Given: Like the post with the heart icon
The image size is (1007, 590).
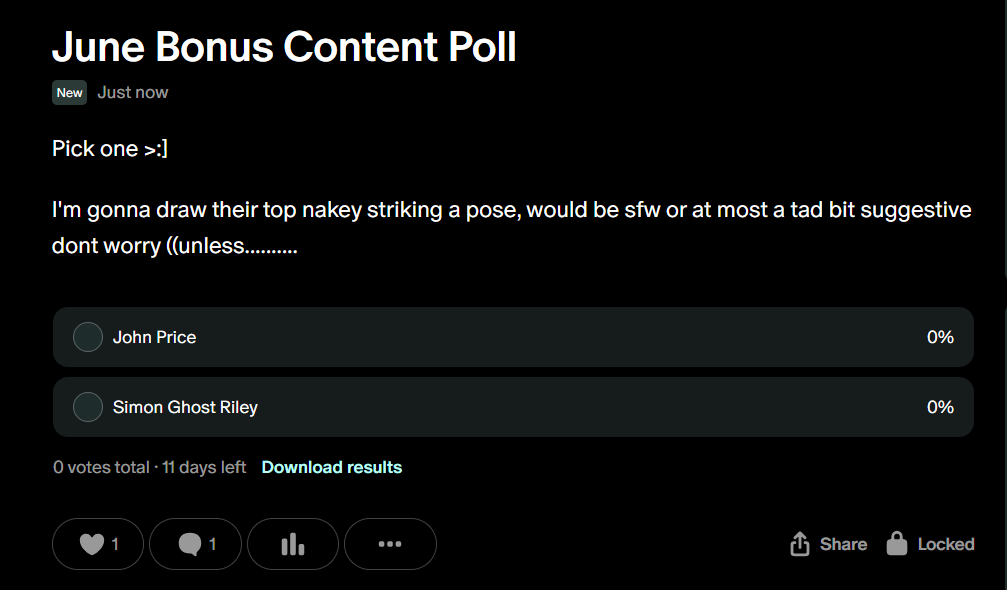Looking at the screenshot, I should click(91, 544).
